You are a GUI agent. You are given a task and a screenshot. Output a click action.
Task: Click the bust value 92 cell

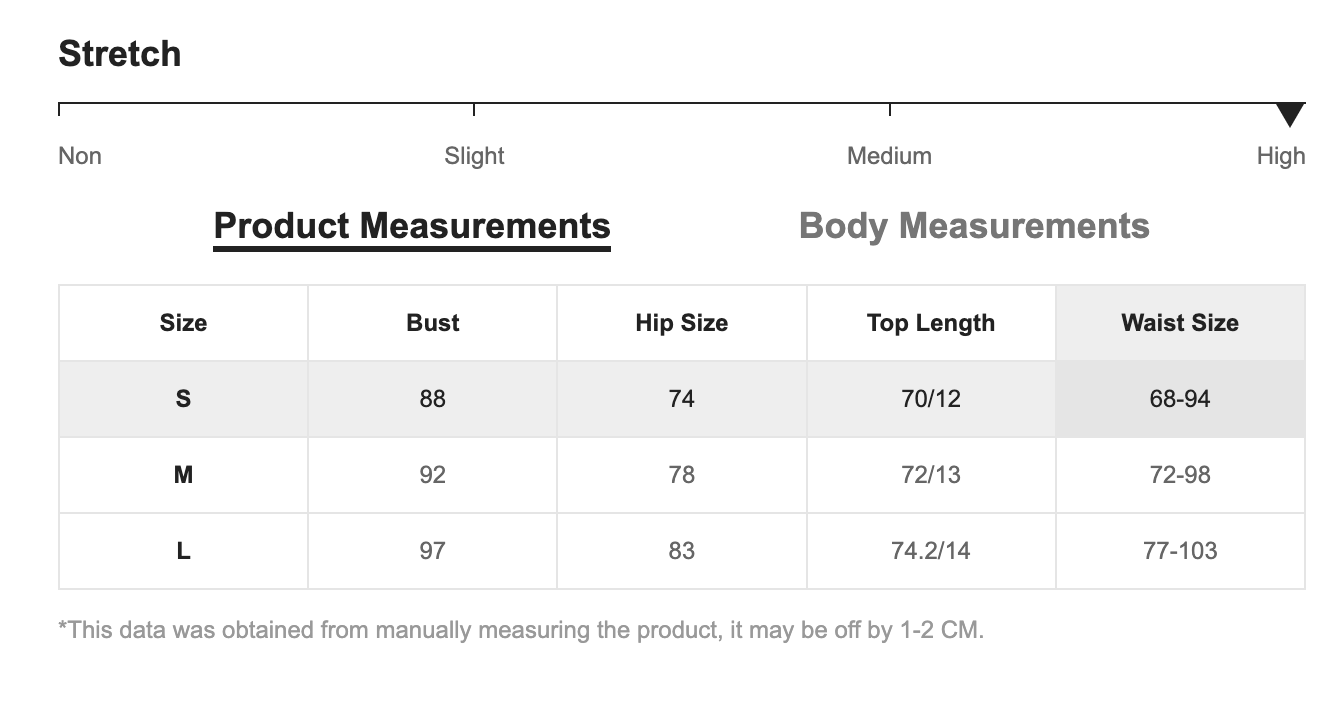(x=432, y=475)
